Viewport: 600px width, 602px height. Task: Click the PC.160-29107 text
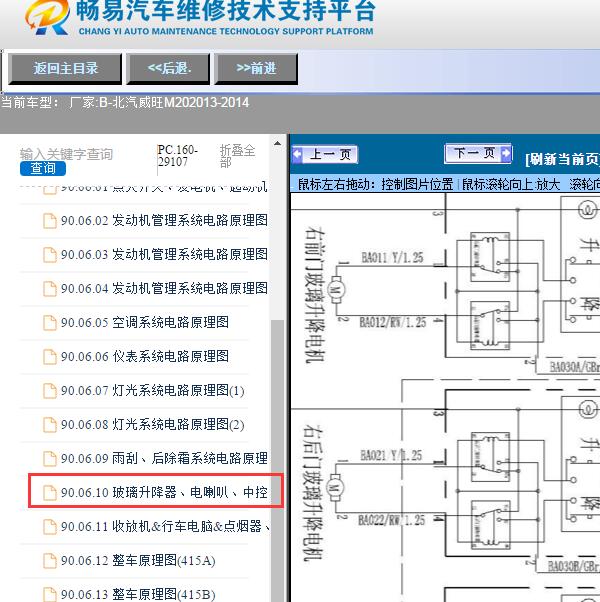point(177,155)
